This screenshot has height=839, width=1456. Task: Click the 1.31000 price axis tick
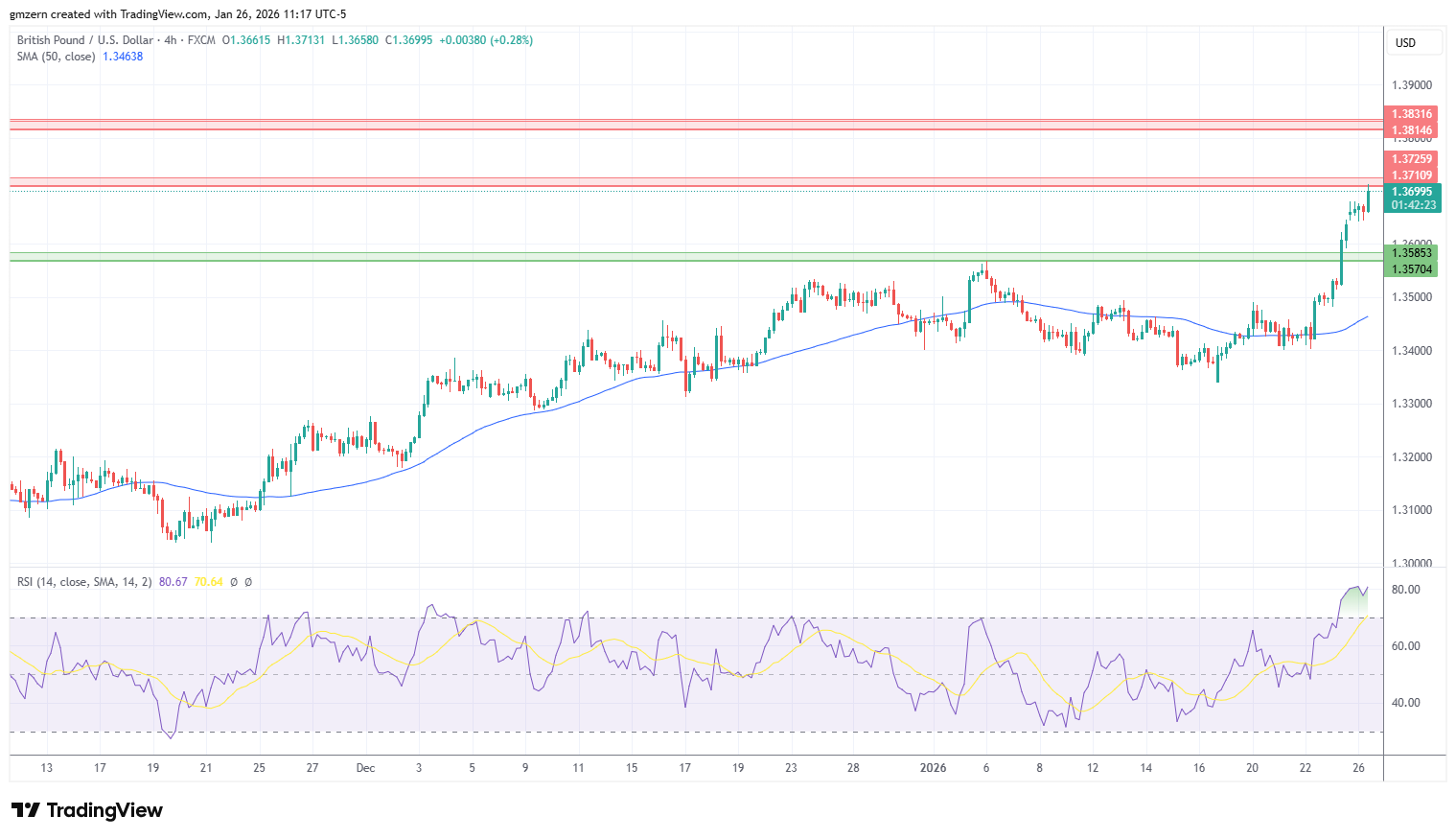[1412, 510]
